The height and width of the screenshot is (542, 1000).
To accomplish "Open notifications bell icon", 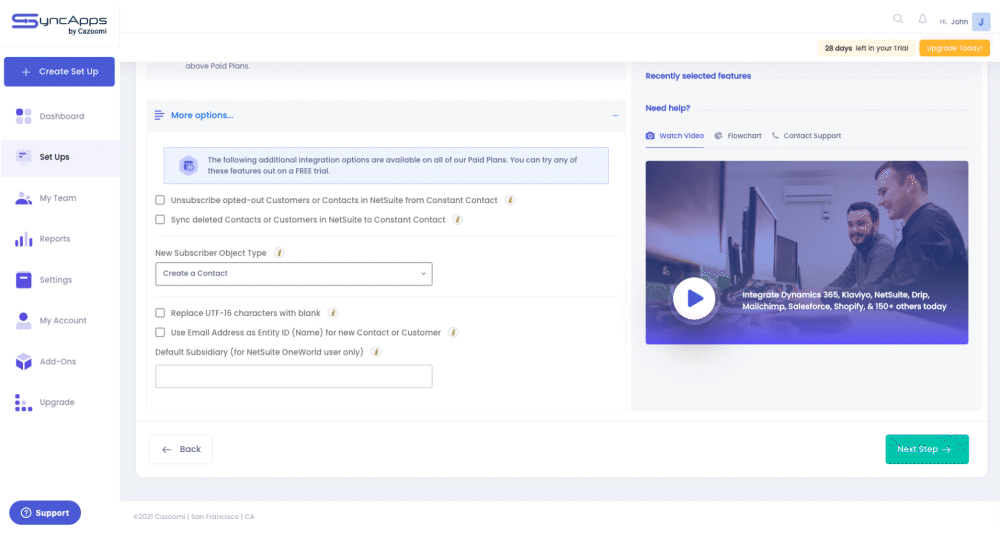I will tap(922, 19).
